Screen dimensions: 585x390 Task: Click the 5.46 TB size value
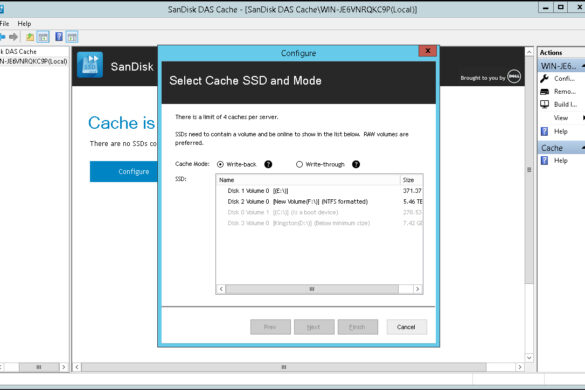pyautogui.click(x=413, y=202)
